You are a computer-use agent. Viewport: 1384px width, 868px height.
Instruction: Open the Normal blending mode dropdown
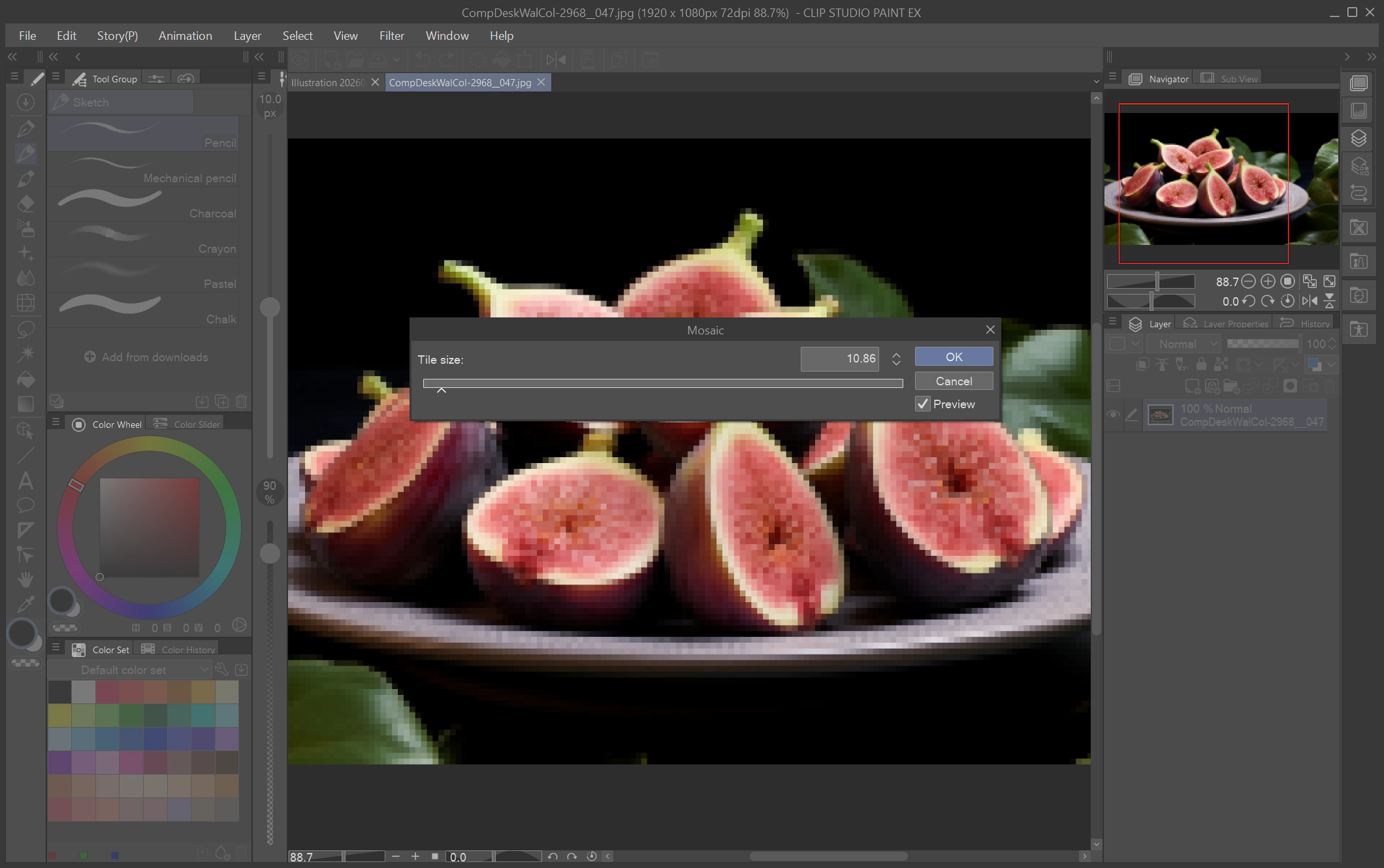click(1183, 344)
